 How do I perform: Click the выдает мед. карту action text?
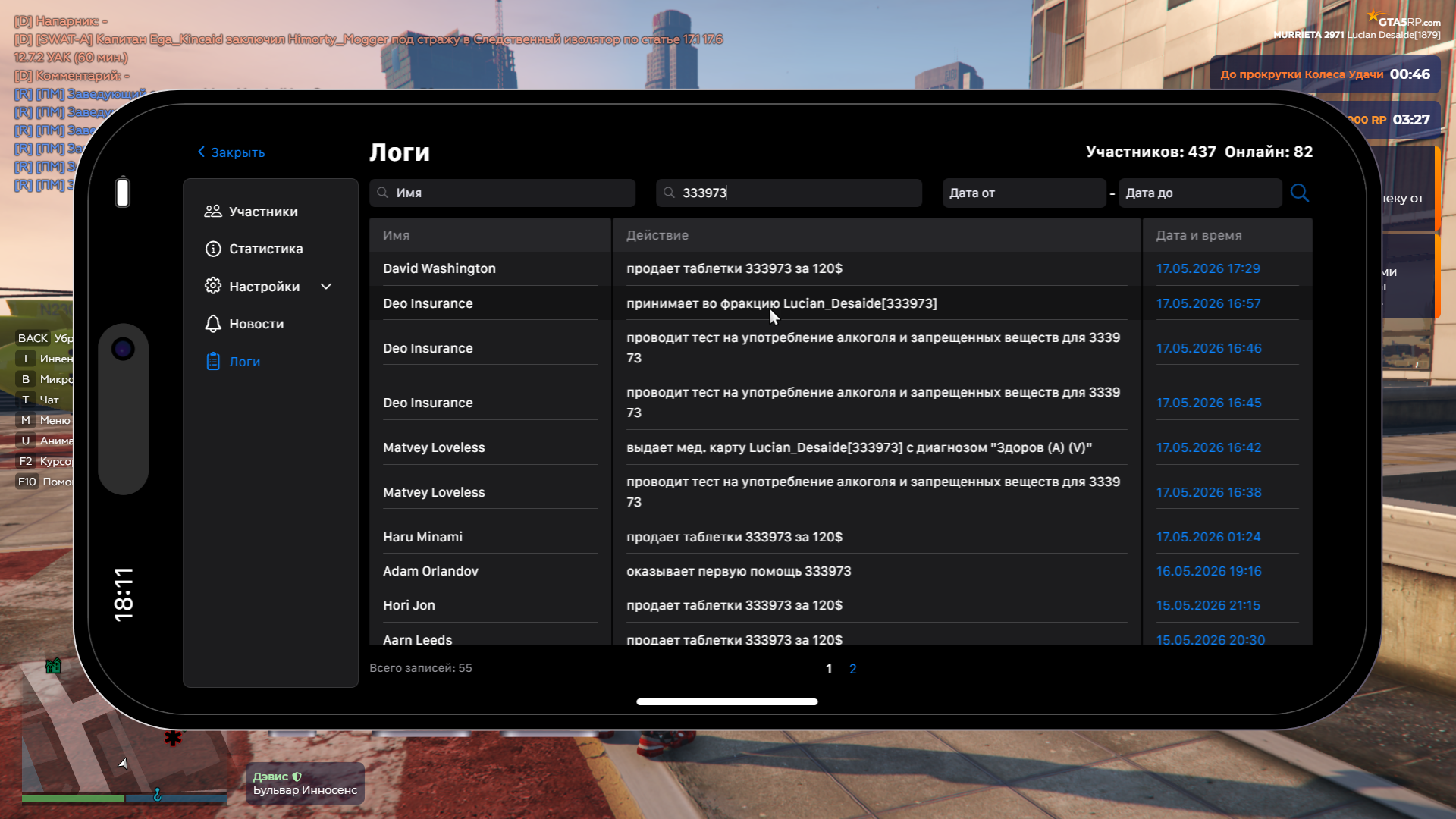pyautogui.click(x=859, y=447)
